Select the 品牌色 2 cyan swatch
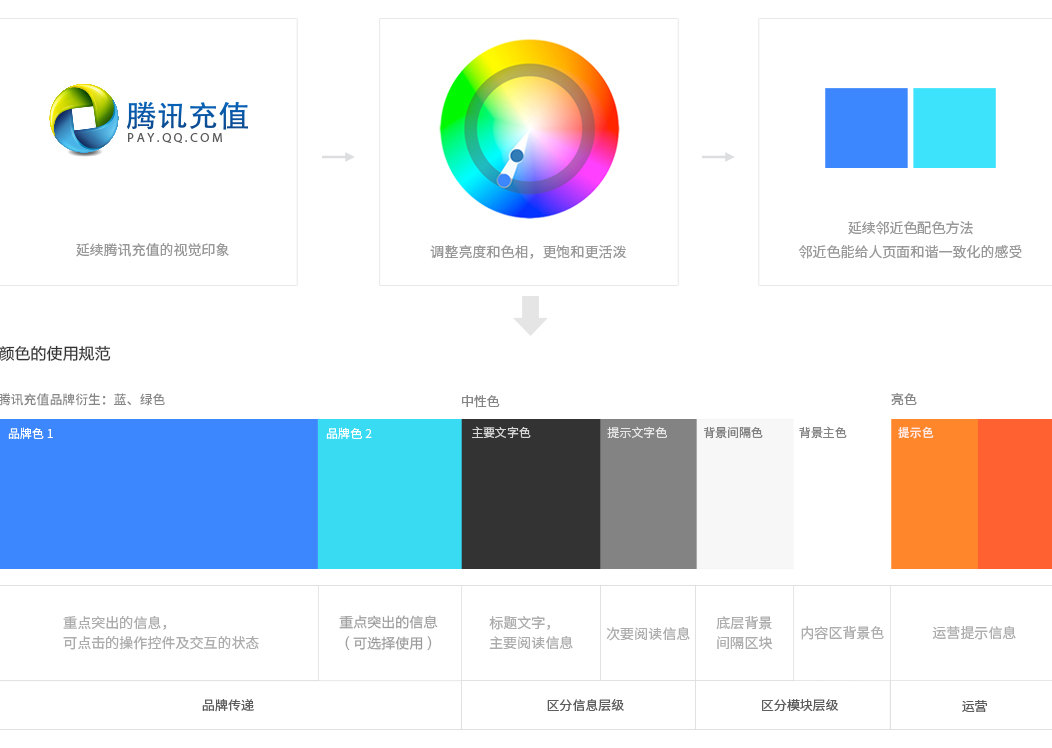 390,494
